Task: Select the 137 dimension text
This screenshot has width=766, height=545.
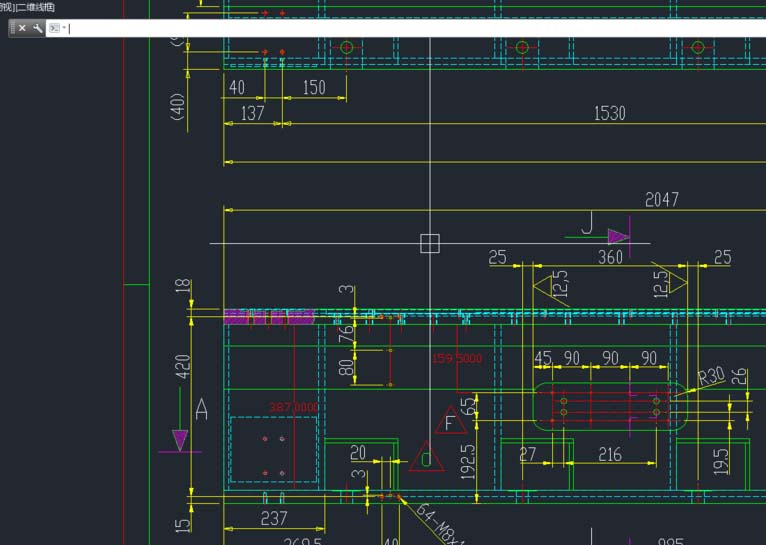Action: pos(253,113)
